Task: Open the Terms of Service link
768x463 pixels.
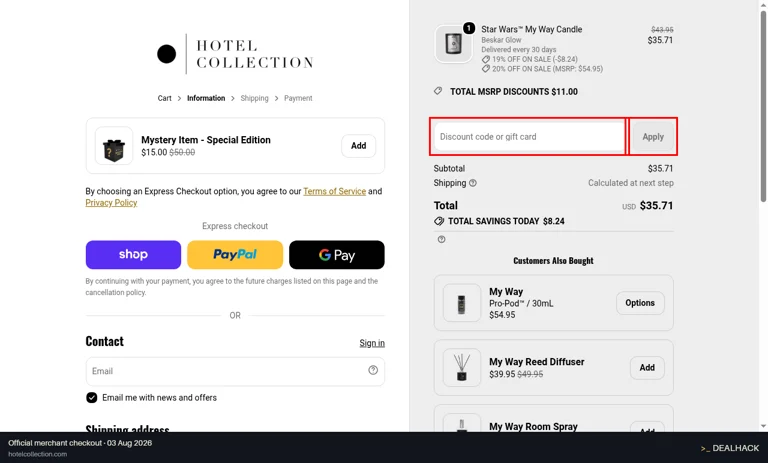Action: pos(335,191)
